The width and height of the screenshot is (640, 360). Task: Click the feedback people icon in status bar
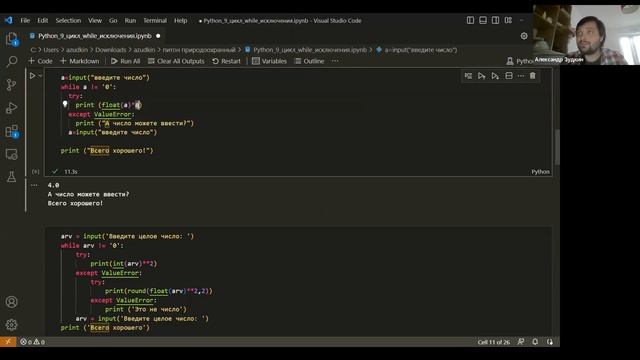pyautogui.click(x=521, y=342)
